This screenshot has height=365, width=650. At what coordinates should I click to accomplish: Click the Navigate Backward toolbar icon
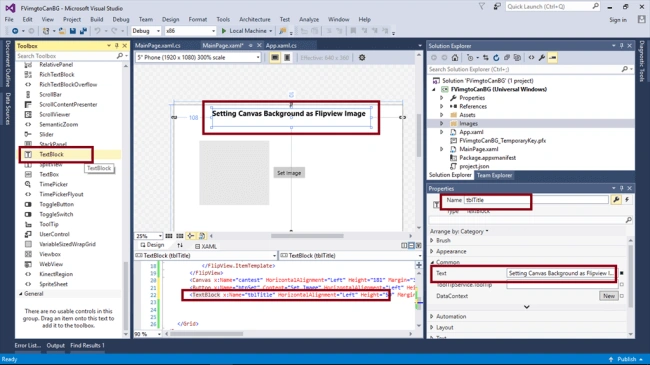pos(15,31)
